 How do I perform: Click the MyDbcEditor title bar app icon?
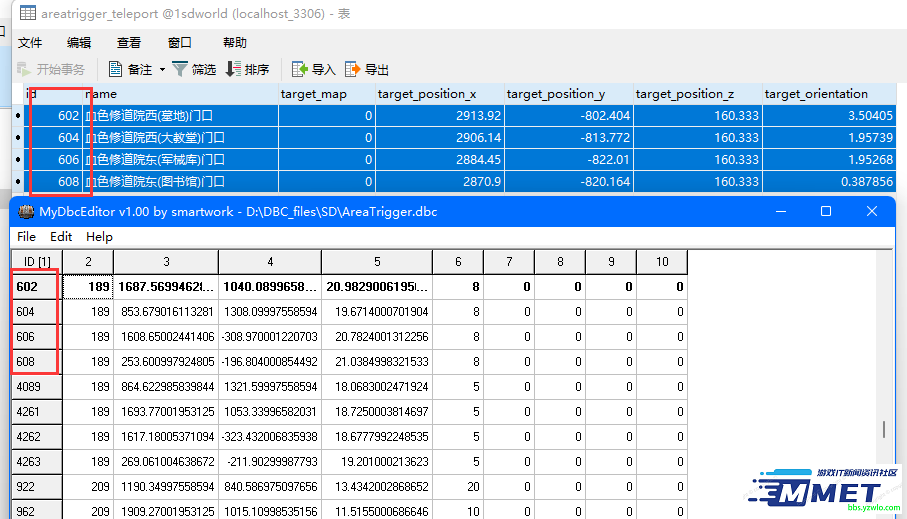tap(27, 211)
